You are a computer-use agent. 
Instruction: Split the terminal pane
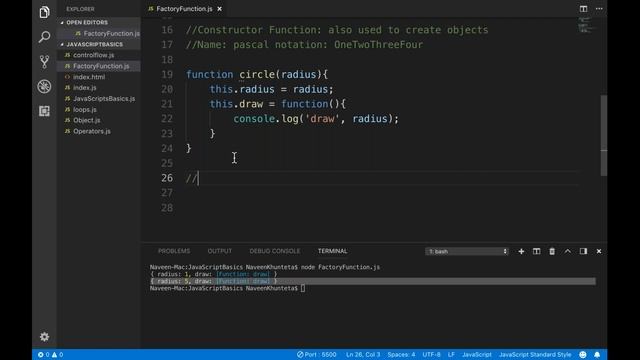pyautogui.click(x=537, y=251)
